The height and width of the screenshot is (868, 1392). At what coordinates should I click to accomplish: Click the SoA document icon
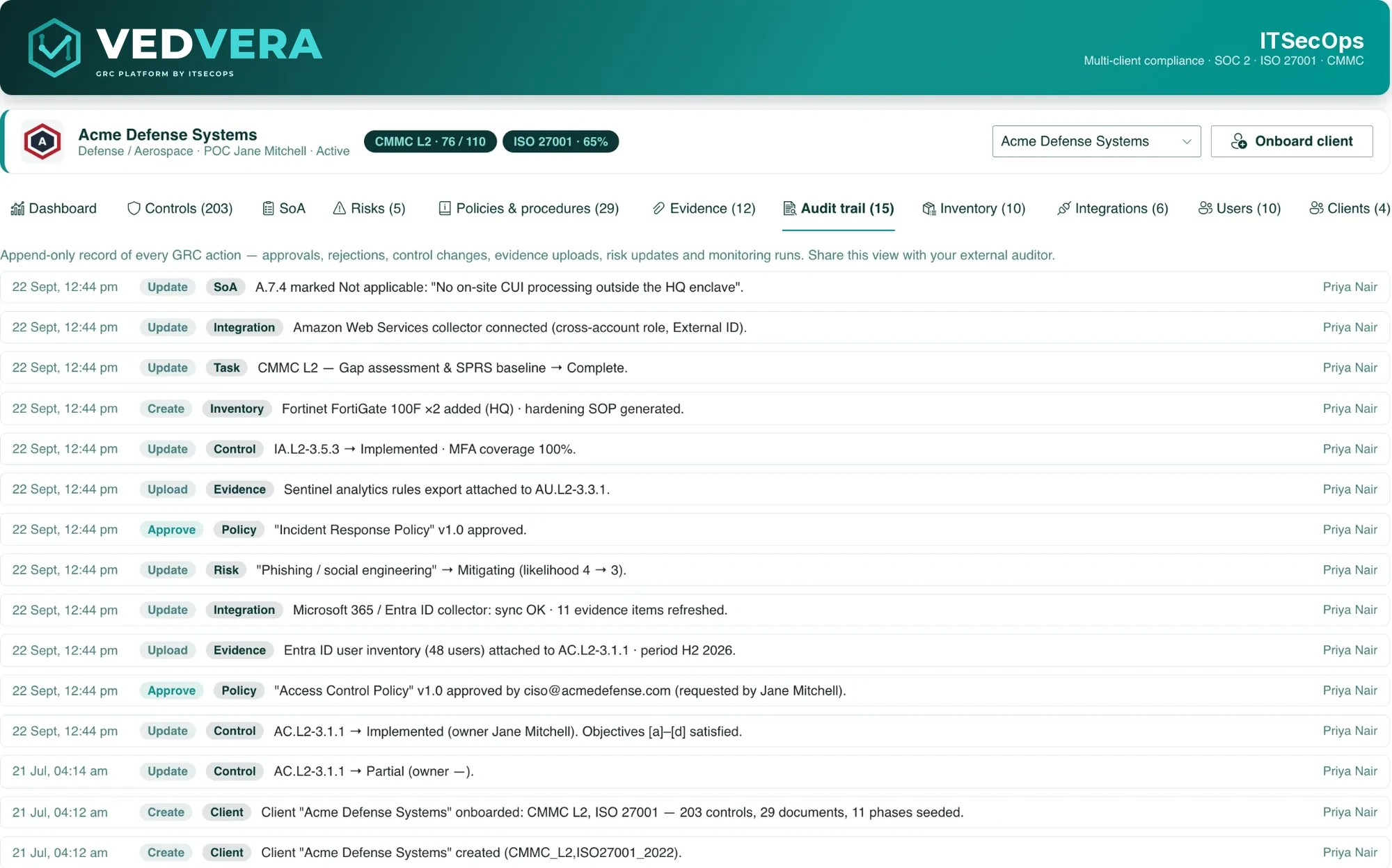(268, 208)
